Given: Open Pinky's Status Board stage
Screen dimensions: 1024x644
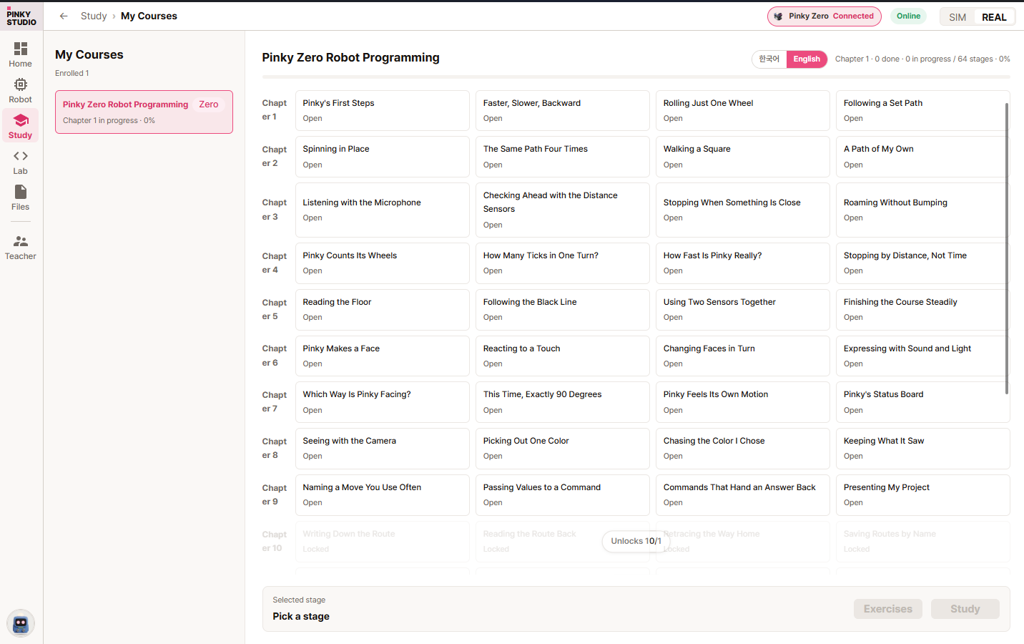Looking at the screenshot, I should click(923, 402).
